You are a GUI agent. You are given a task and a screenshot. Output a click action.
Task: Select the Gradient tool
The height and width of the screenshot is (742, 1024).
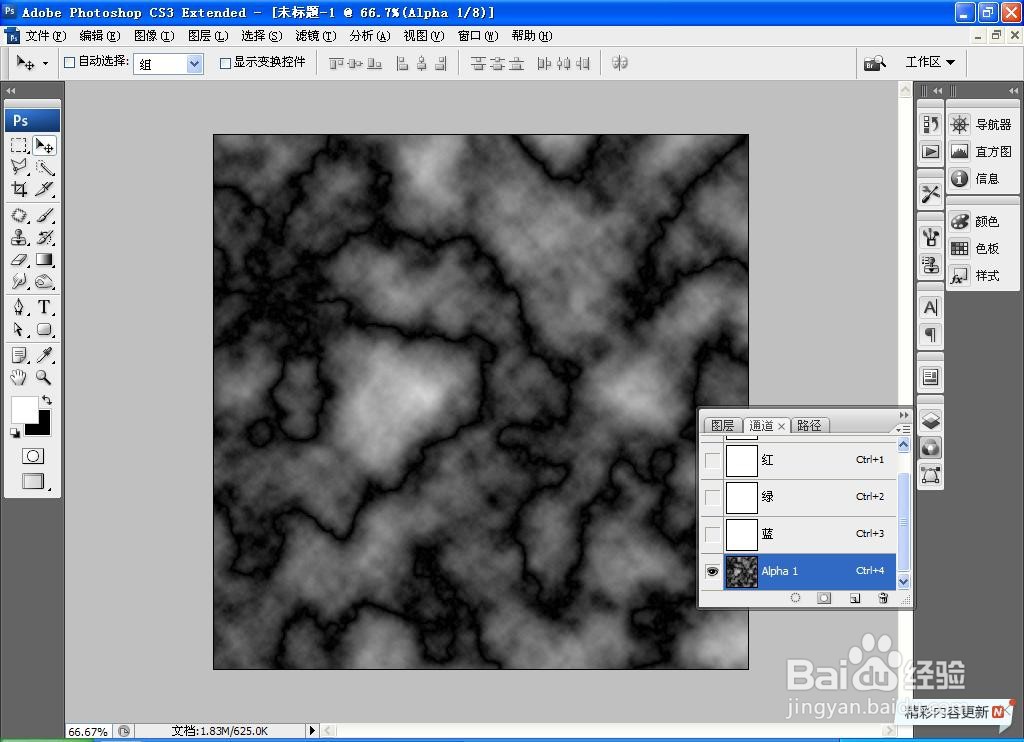click(44, 259)
